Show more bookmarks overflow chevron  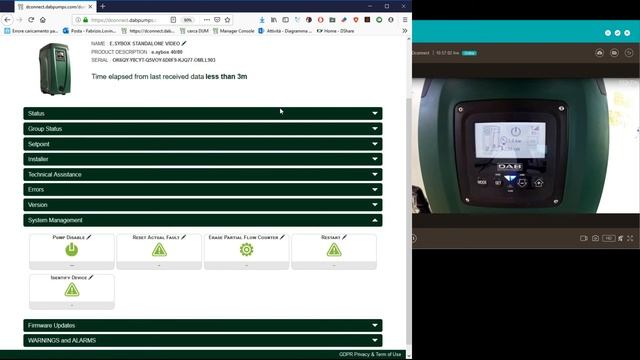coord(404,31)
